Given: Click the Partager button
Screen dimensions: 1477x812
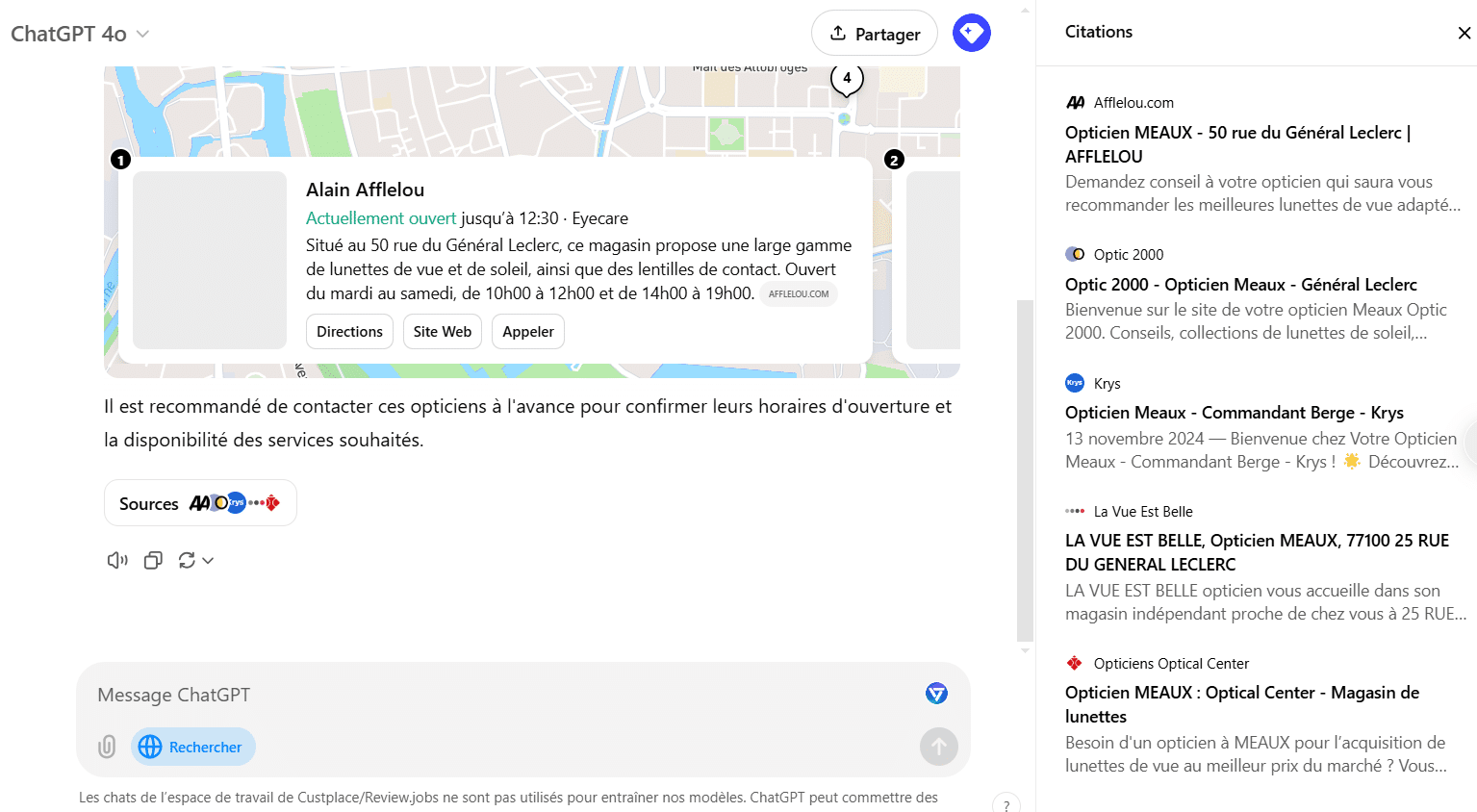Looking at the screenshot, I should pos(874,32).
